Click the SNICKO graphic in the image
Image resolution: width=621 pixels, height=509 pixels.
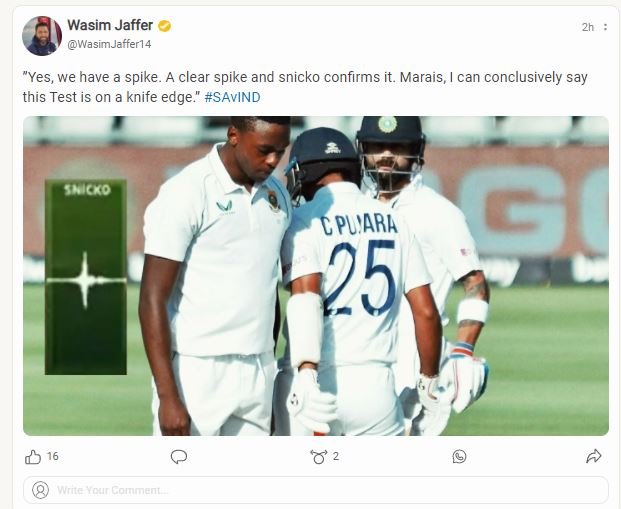click(87, 277)
